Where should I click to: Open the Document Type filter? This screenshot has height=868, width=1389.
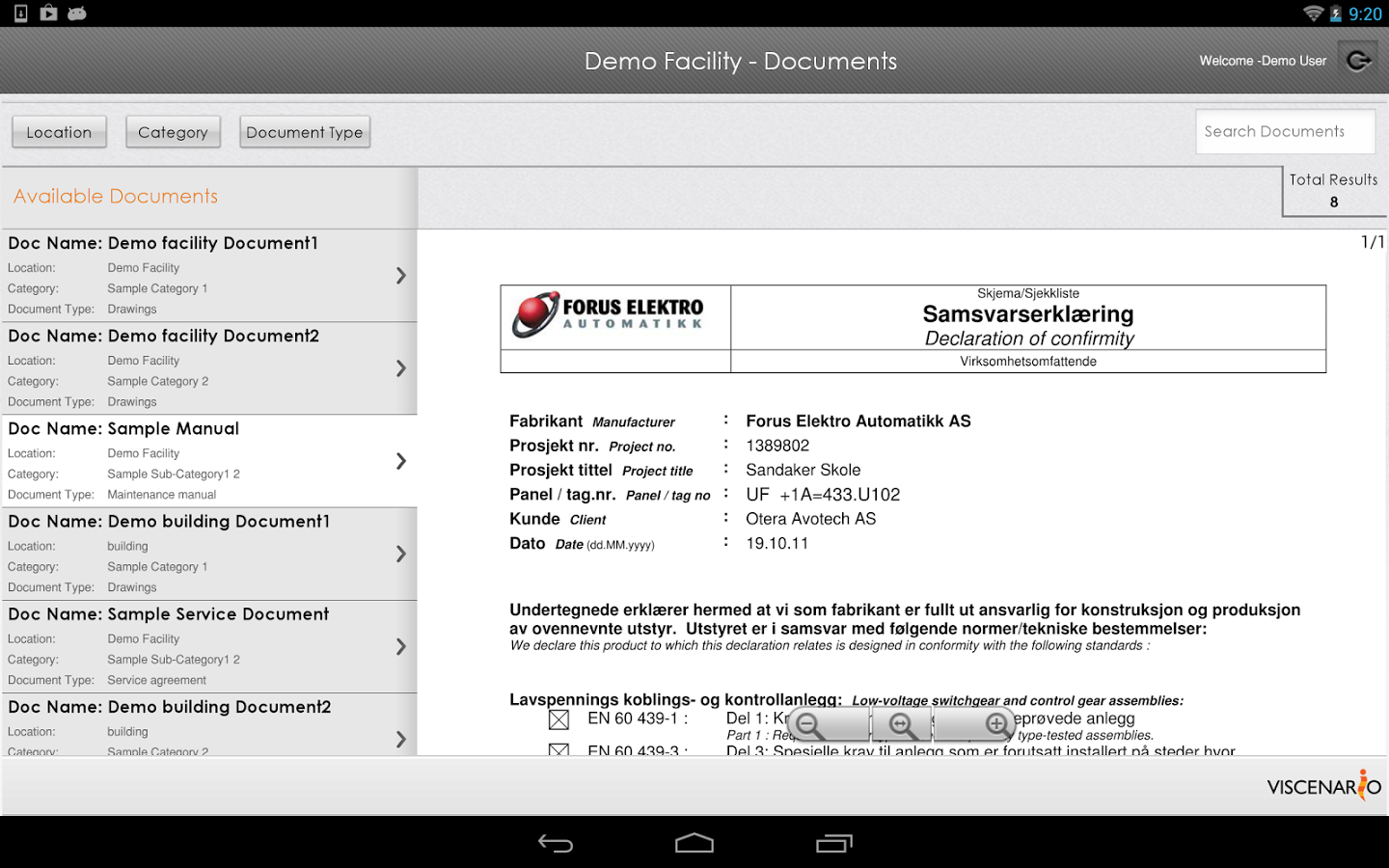tap(304, 132)
